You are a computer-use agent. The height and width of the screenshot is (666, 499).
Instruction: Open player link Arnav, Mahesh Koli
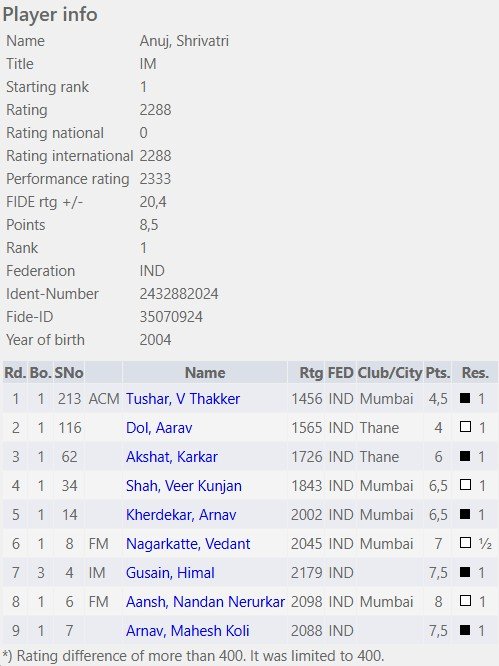(187, 631)
